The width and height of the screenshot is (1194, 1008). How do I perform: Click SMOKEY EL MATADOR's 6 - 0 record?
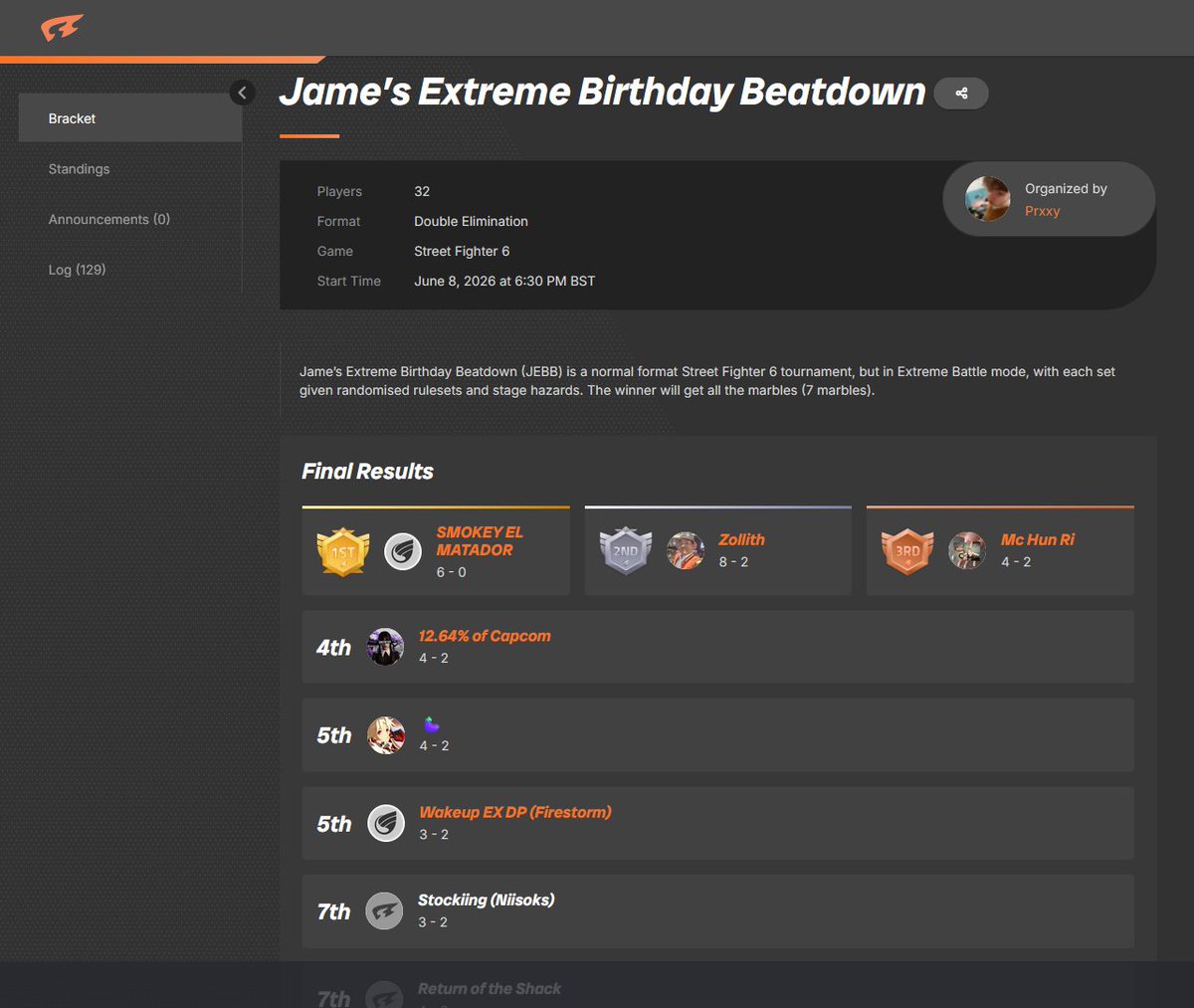pos(451,572)
